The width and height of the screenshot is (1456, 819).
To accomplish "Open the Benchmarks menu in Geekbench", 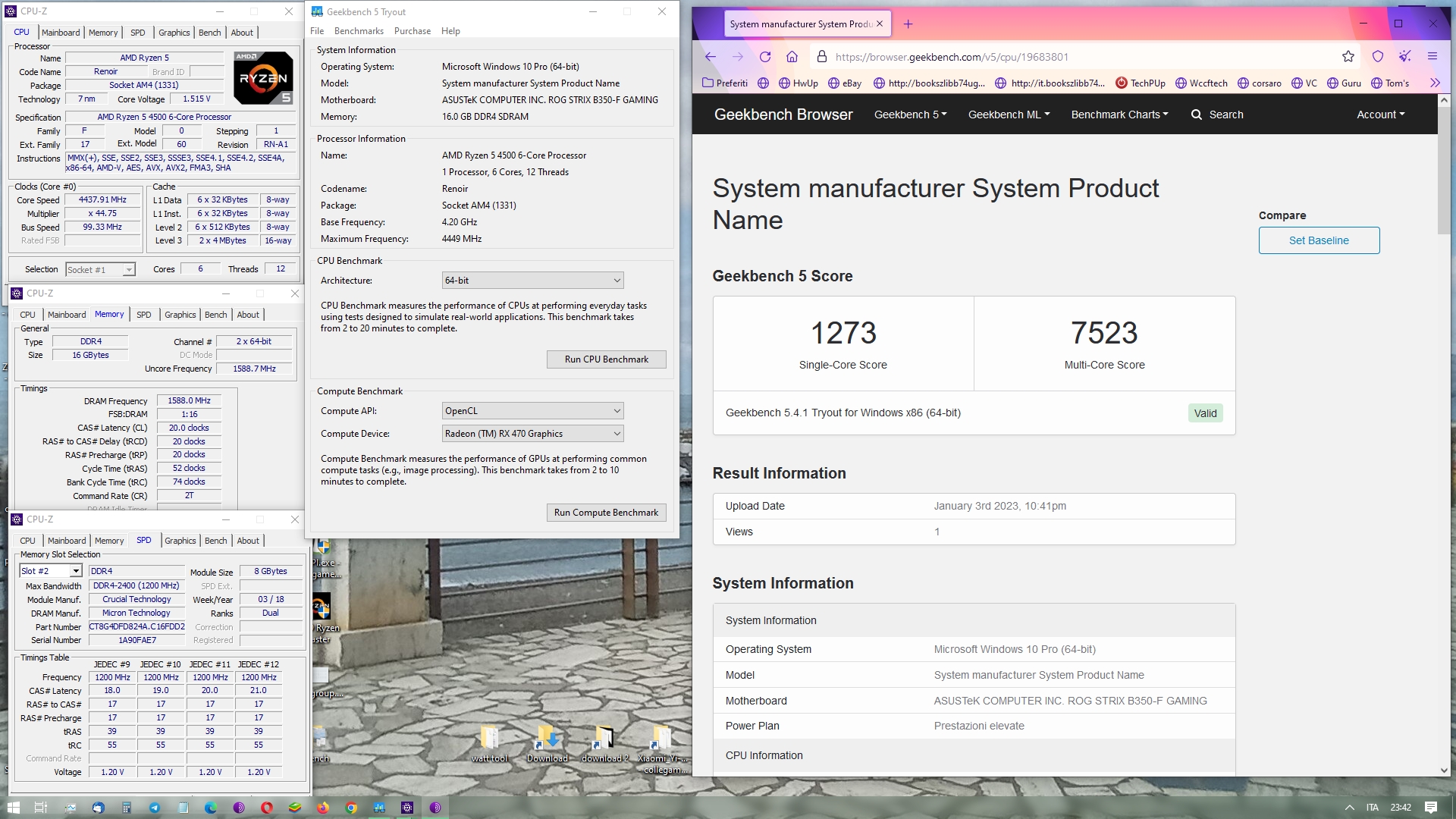I will (359, 31).
